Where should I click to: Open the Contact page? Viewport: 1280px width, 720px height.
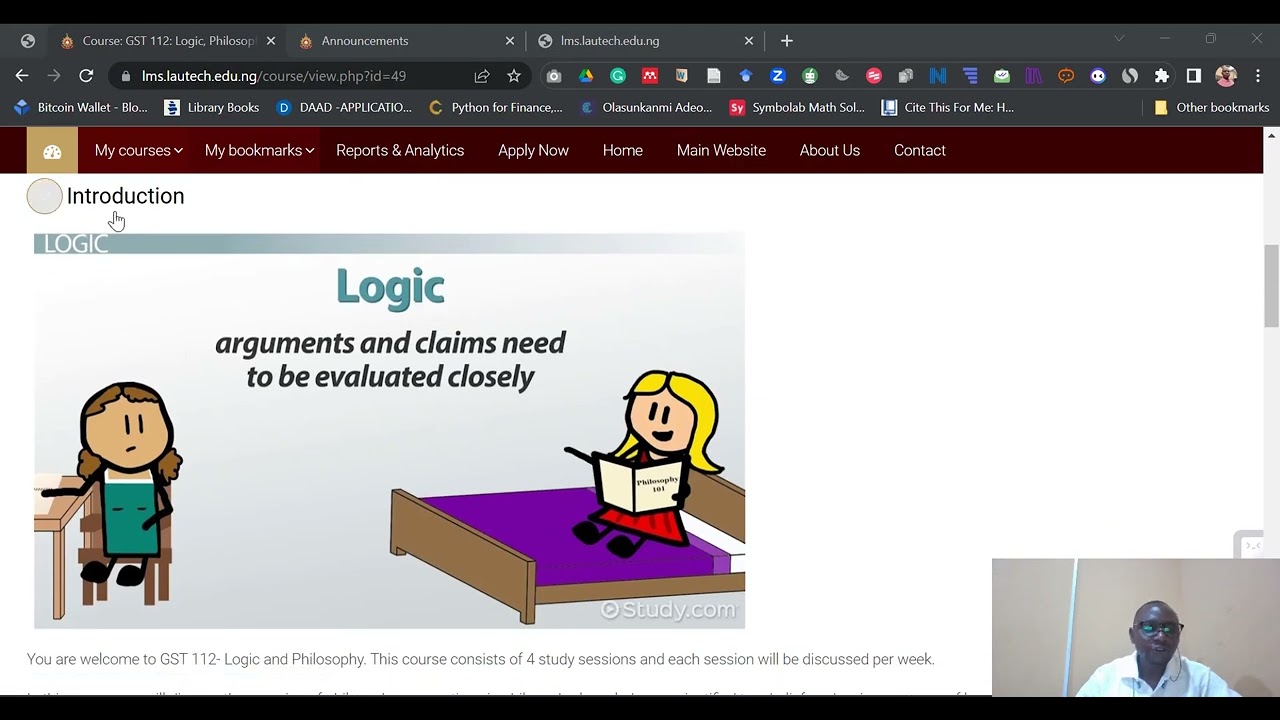click(x=920, y=150)
